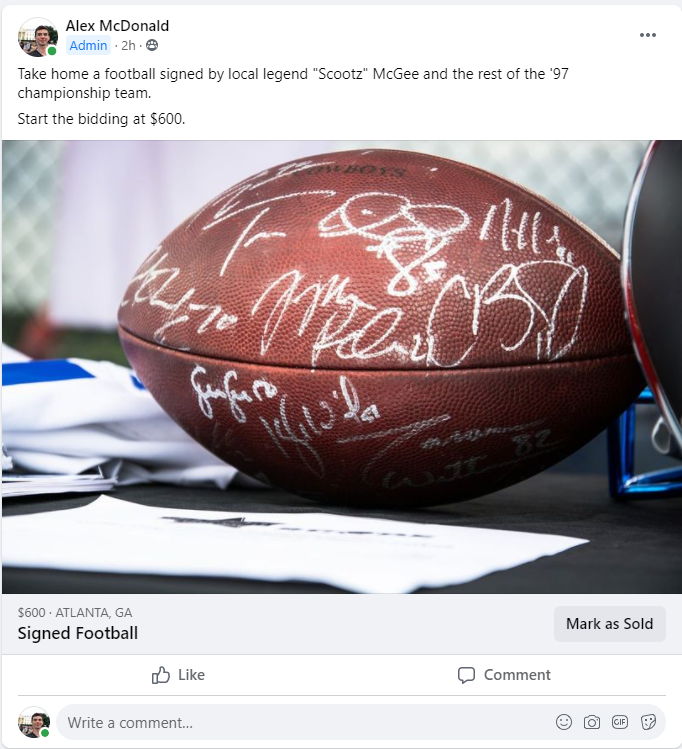682x749 pixels.
Task: Click the $600 Atlanta, GA listing details
Action: (75, 612)
